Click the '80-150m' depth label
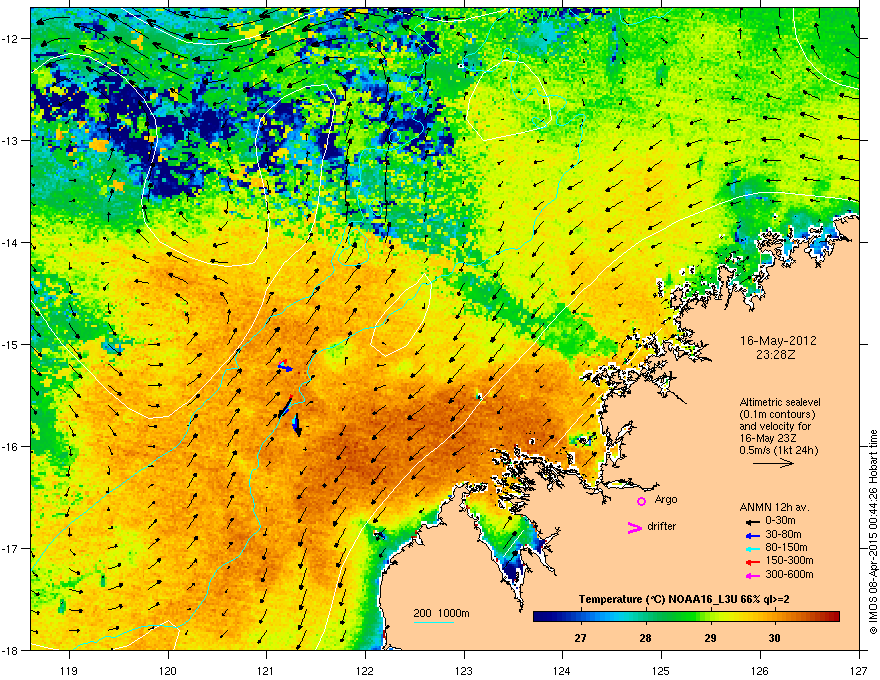This screenshot has width=880, height=680. pyautogui.click(x=786, y=547)
